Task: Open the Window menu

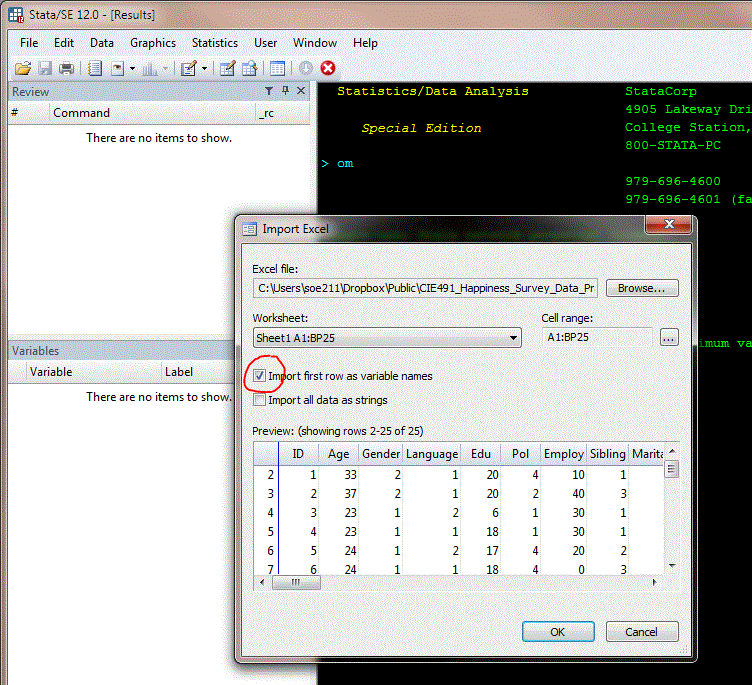Action: coord(315,43)
